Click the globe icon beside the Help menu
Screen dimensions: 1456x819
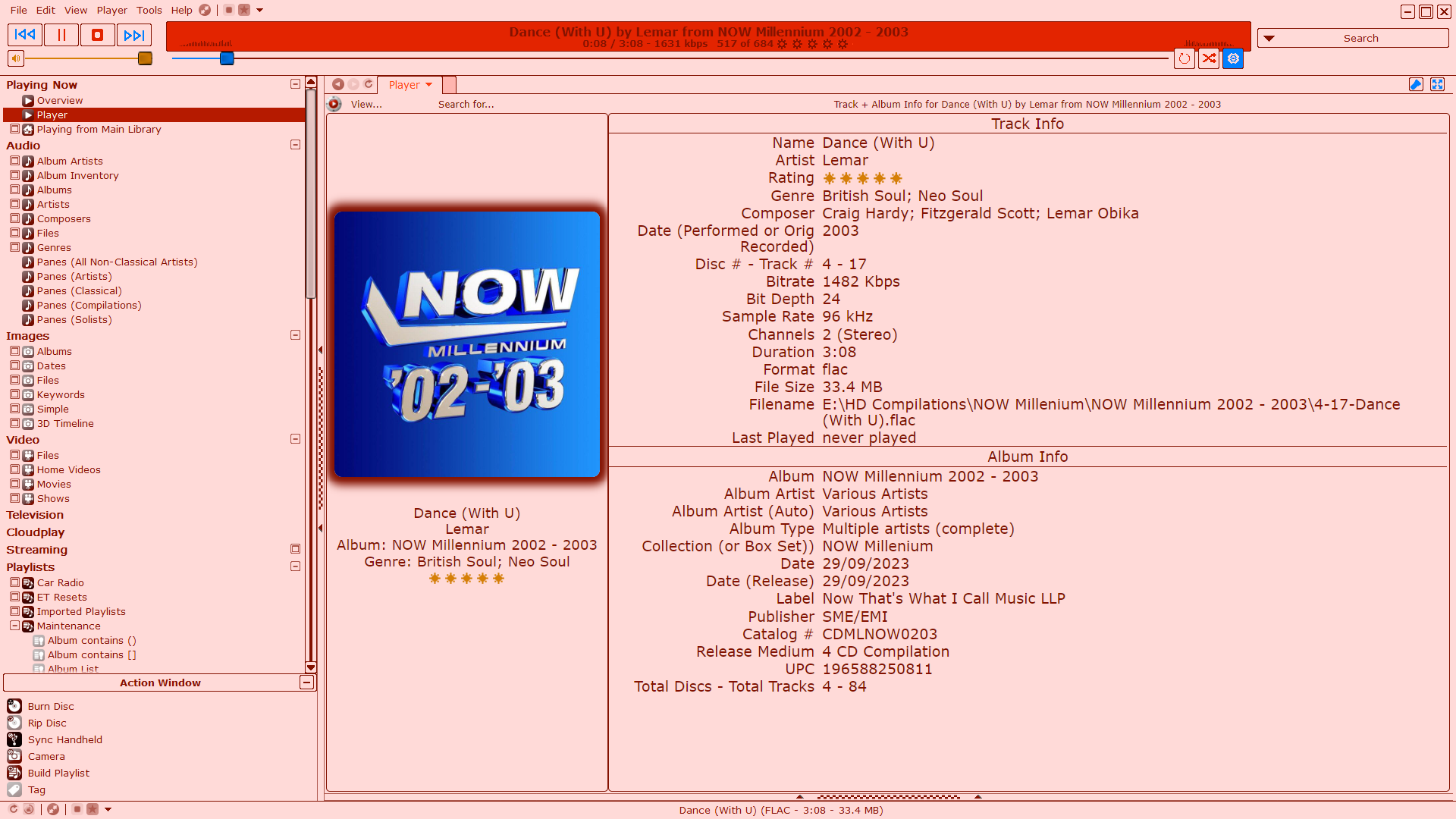coord(205,10)
